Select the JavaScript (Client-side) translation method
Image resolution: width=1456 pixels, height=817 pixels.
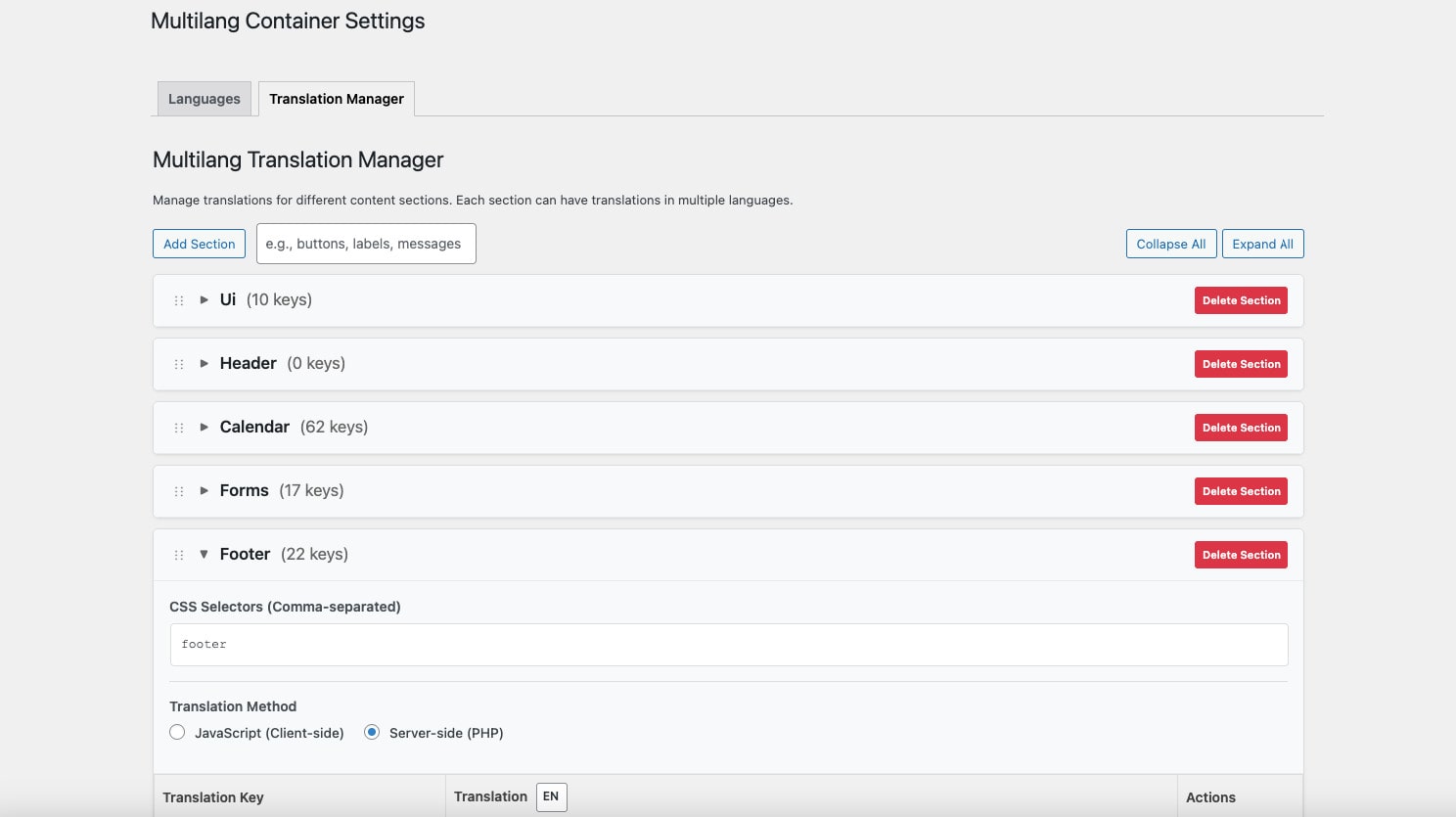(177, 732)
